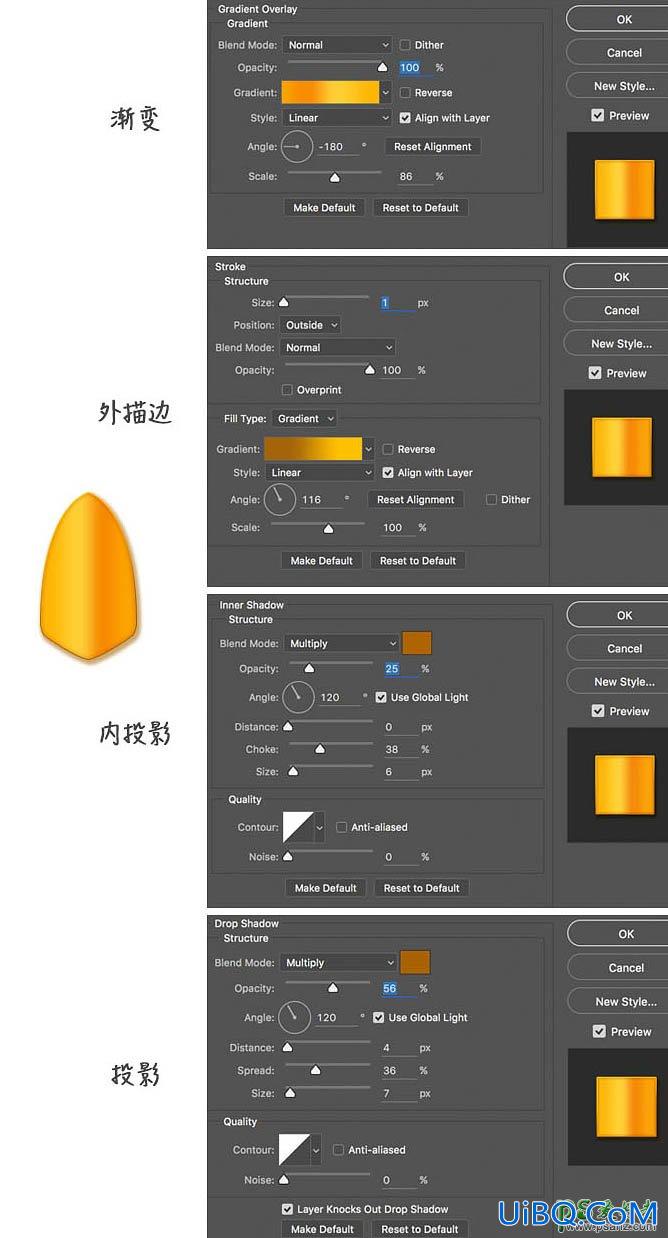
Task: Enable the Overprint checkbox in Stroke
Action: [287, 390]
